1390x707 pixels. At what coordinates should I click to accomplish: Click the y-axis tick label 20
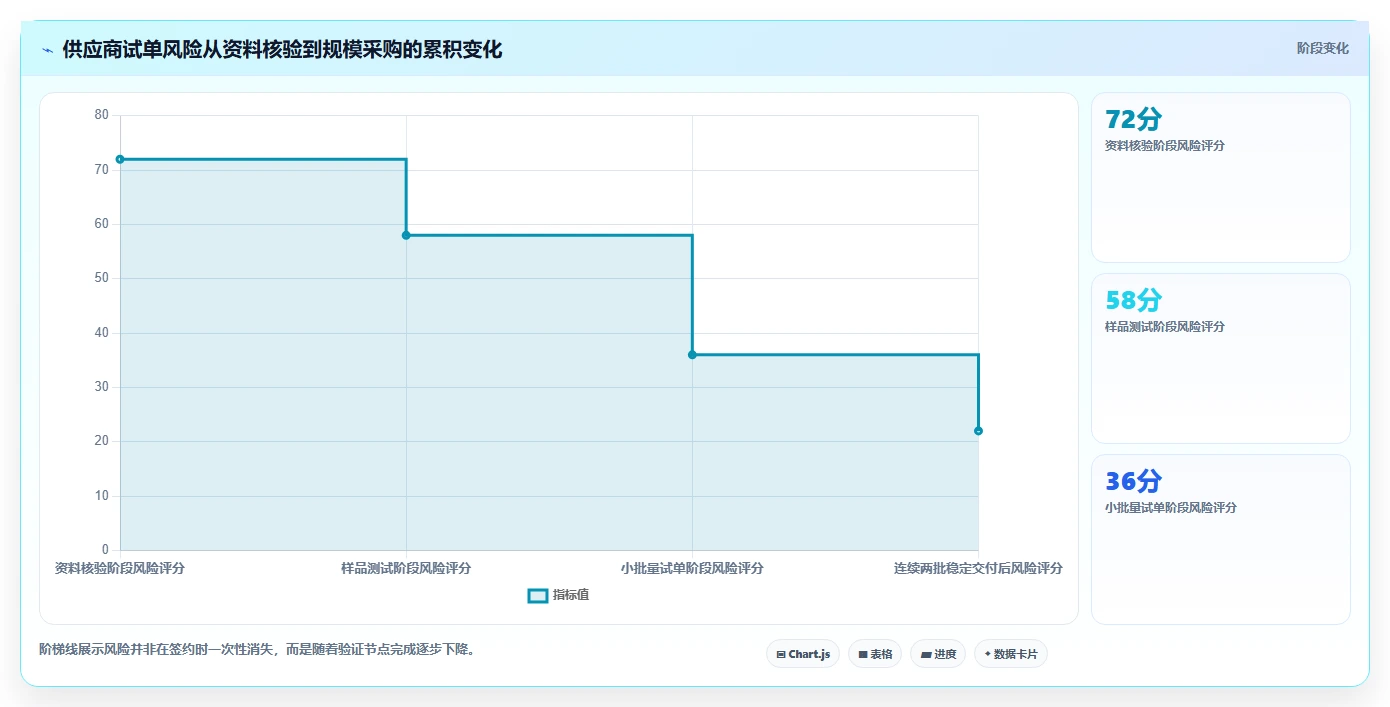pos(102,441)
